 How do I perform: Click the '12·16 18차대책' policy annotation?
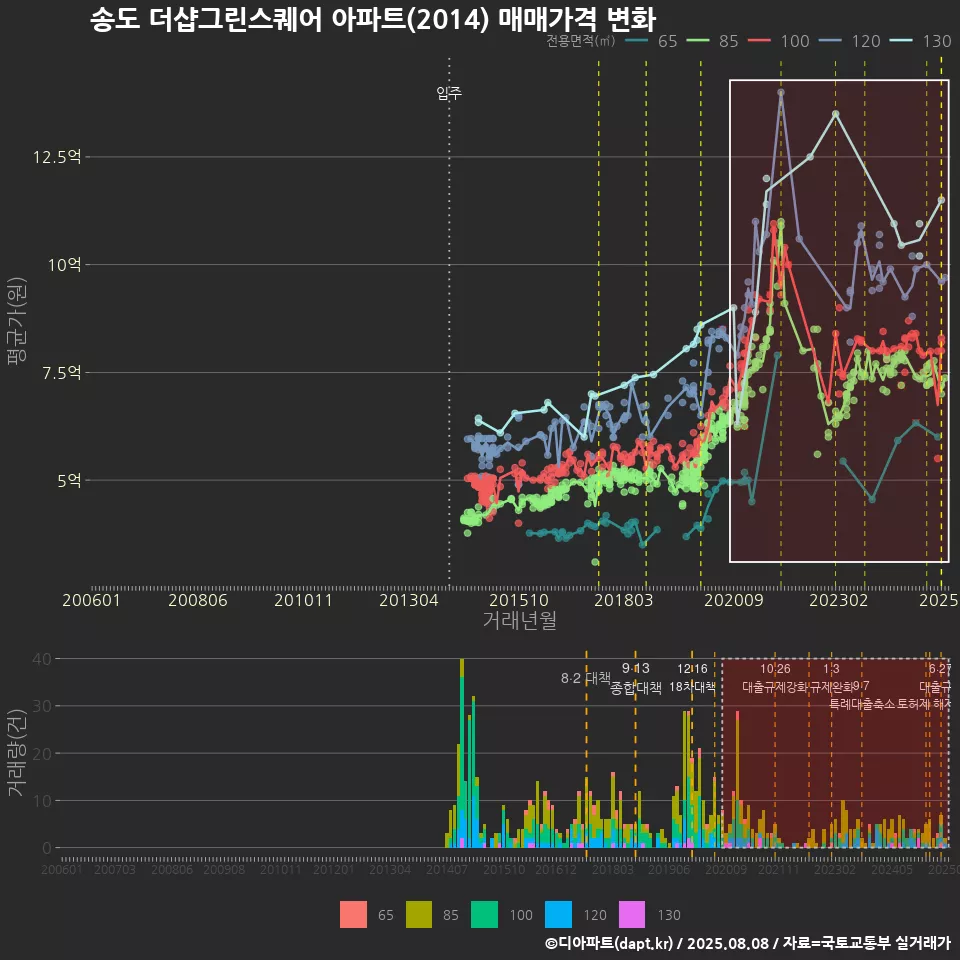[692, 678]
